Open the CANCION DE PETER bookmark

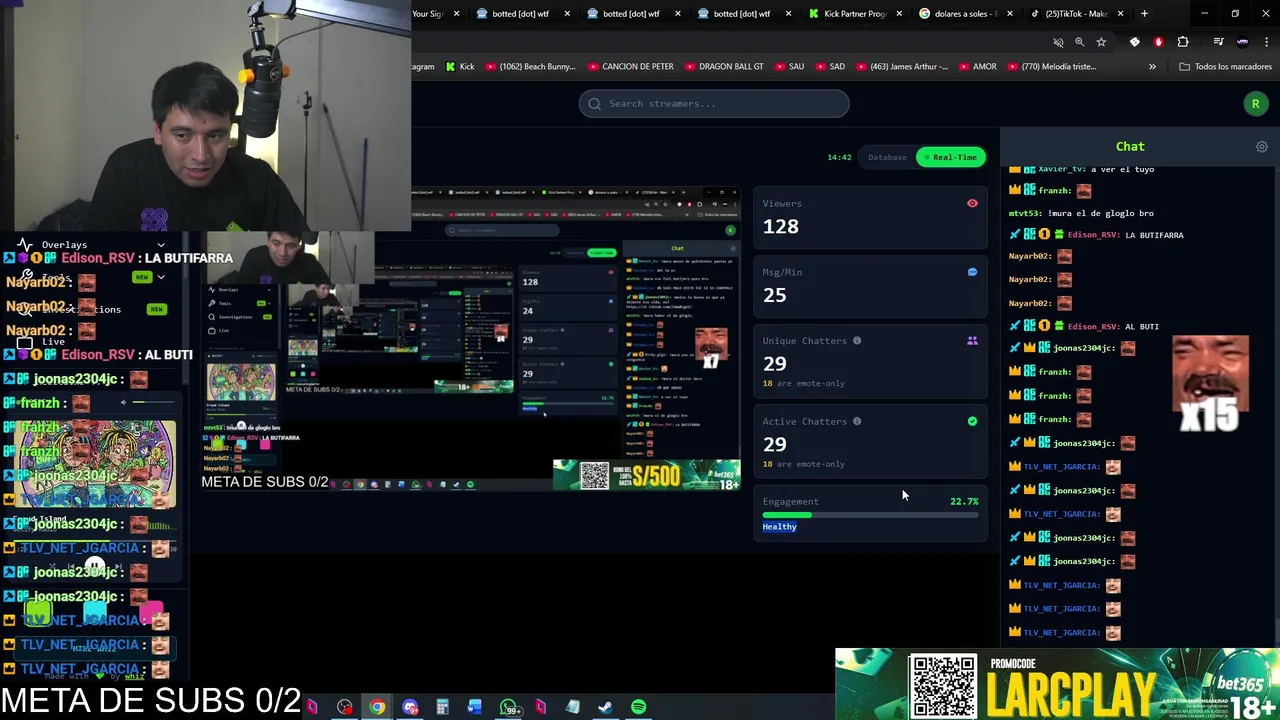(x=629, y=67)
